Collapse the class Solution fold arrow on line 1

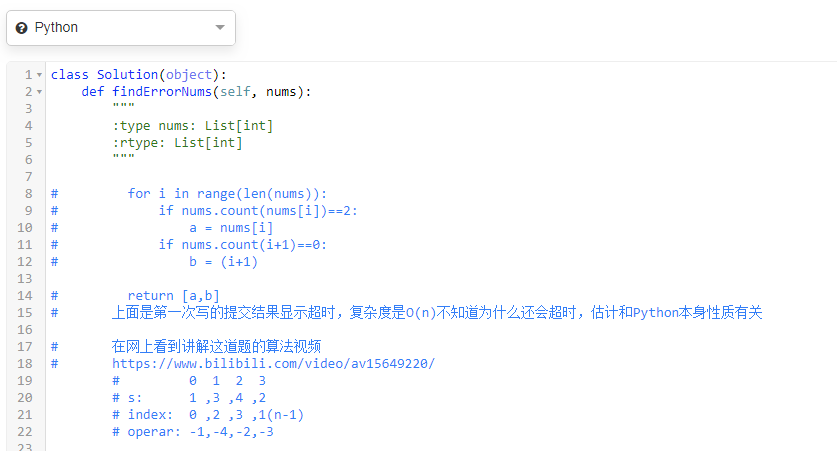click(x=40, y=75)
